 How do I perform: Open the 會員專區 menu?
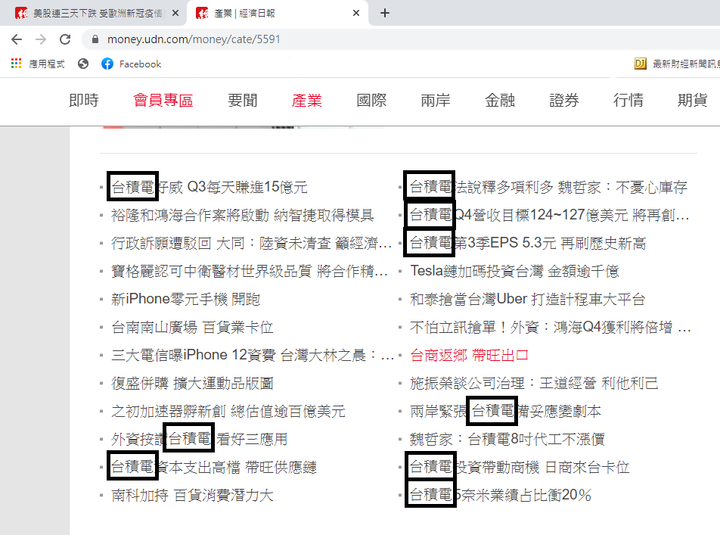(163, 100)
